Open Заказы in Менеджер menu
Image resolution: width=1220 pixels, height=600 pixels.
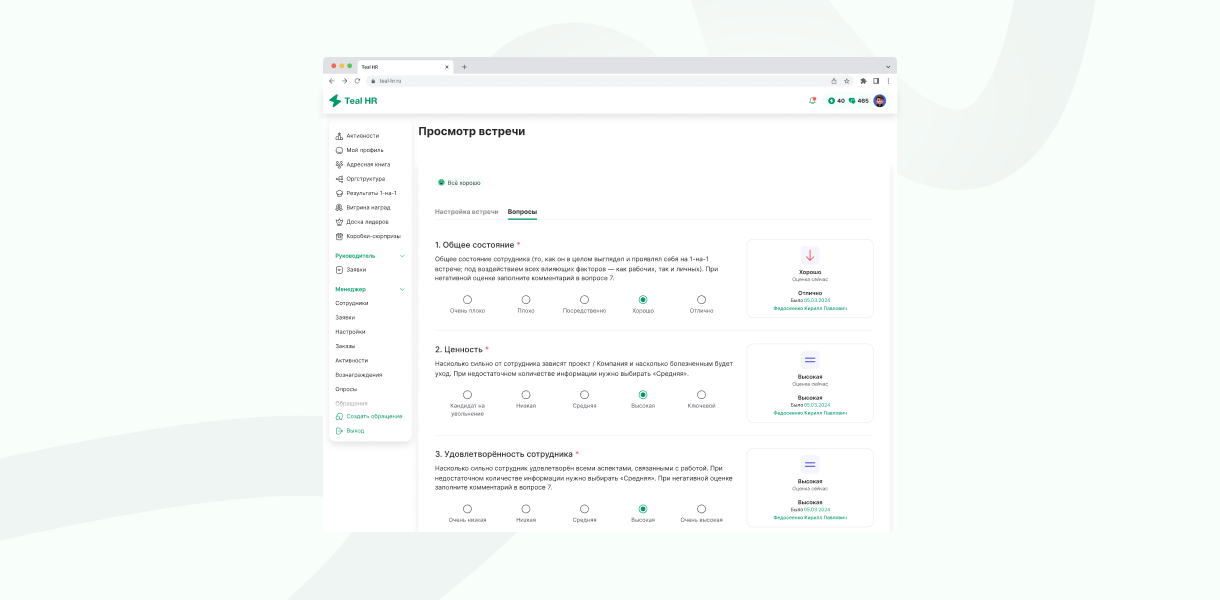coord(345,346)
